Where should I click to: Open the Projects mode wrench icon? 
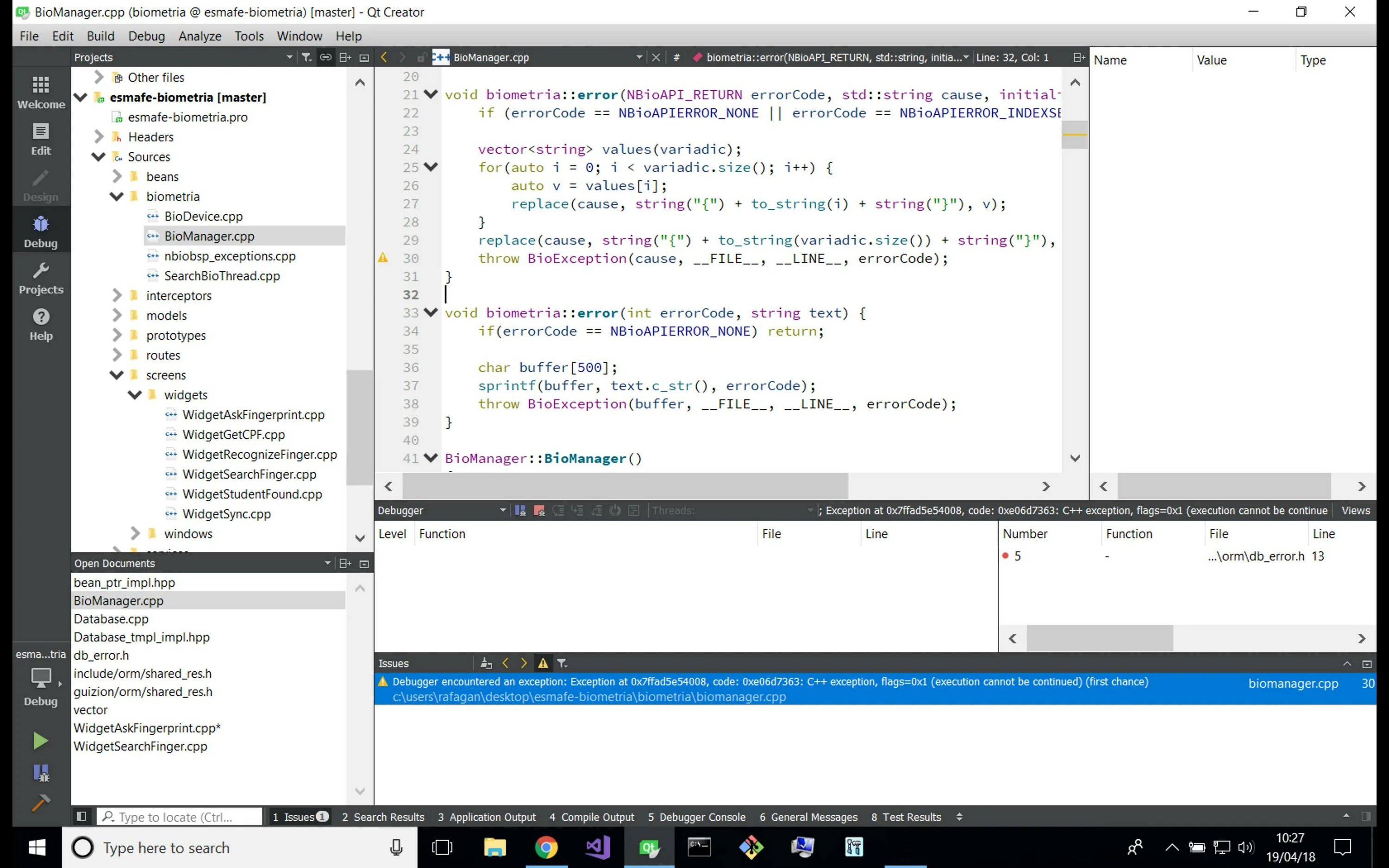click(40, 277)
